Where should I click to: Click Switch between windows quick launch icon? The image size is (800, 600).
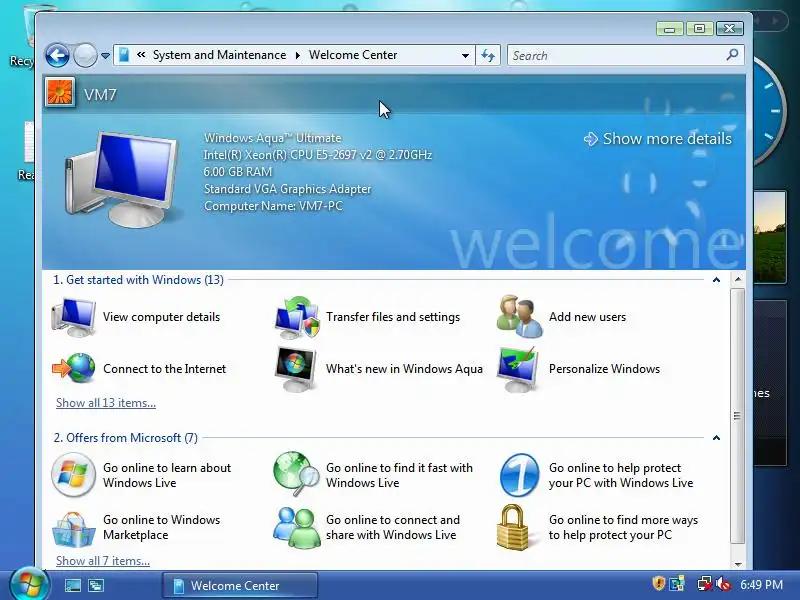[96, 585]
